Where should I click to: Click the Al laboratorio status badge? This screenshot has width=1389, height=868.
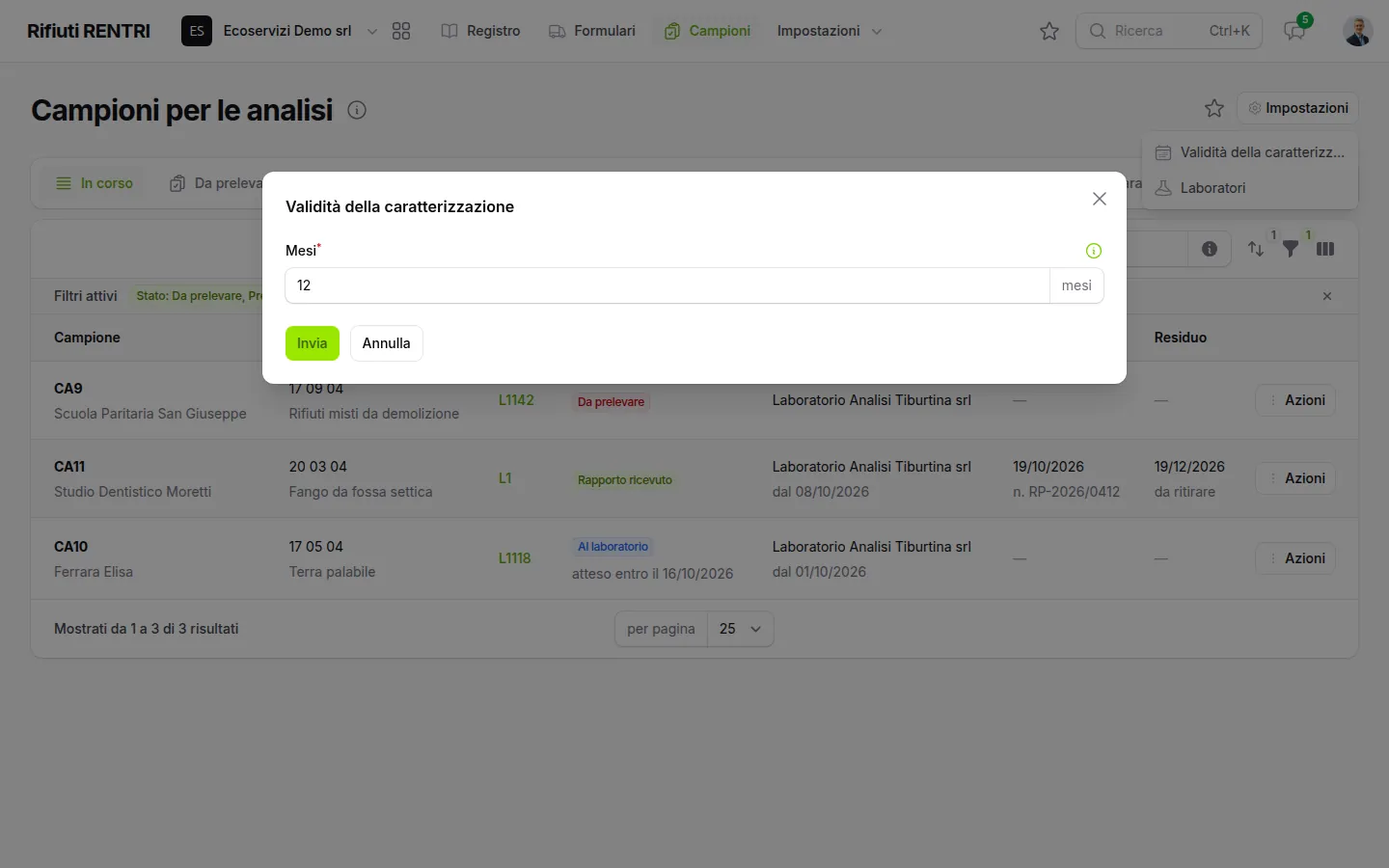click(613, 547)
